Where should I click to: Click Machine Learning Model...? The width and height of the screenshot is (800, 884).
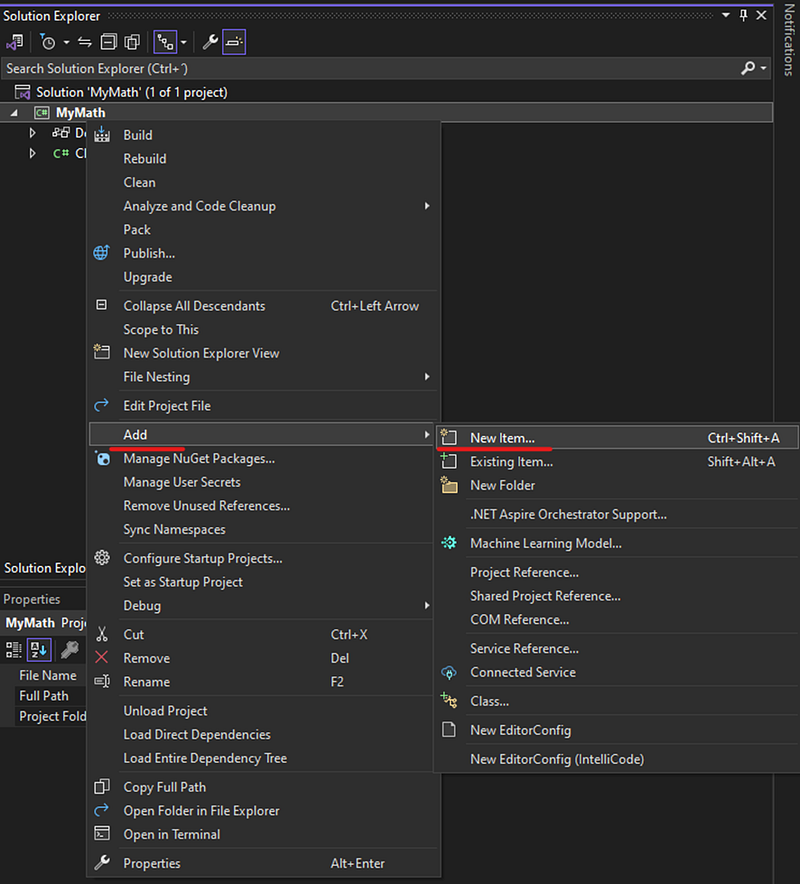point(617,543)
